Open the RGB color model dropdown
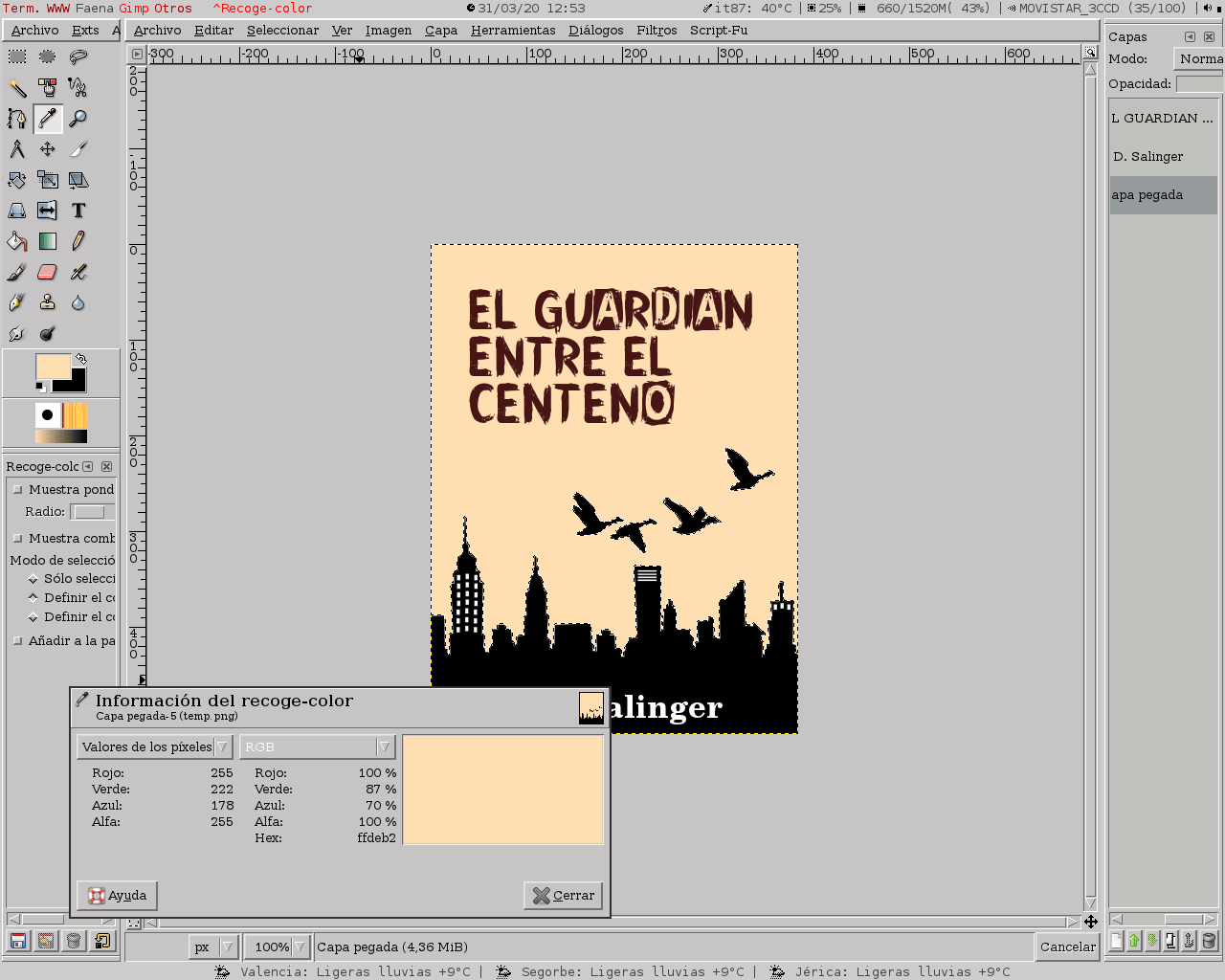The width and height of the screenshot is (1225, 980). [317, 746]
